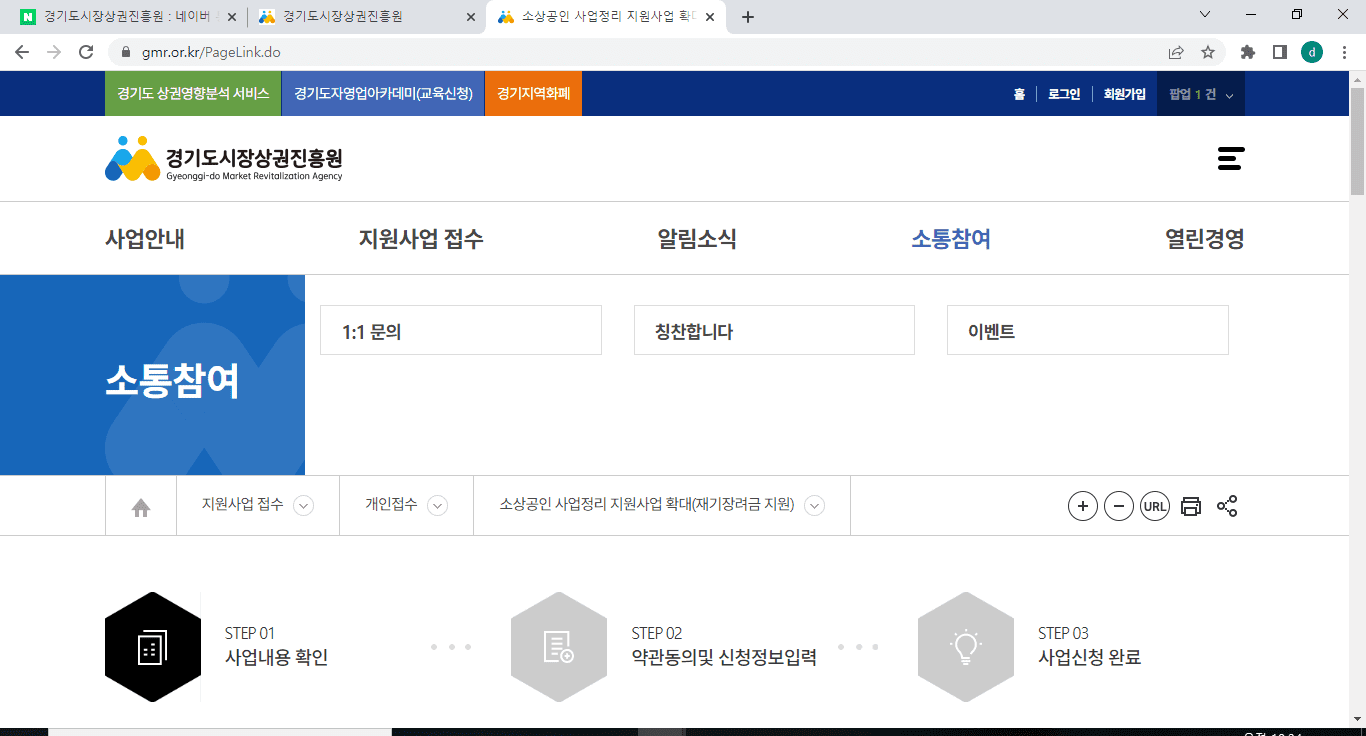This screenshot has height=736, width=1366.
Task: Open browser extensions puzzle icon
Action: pos(1248,52)
